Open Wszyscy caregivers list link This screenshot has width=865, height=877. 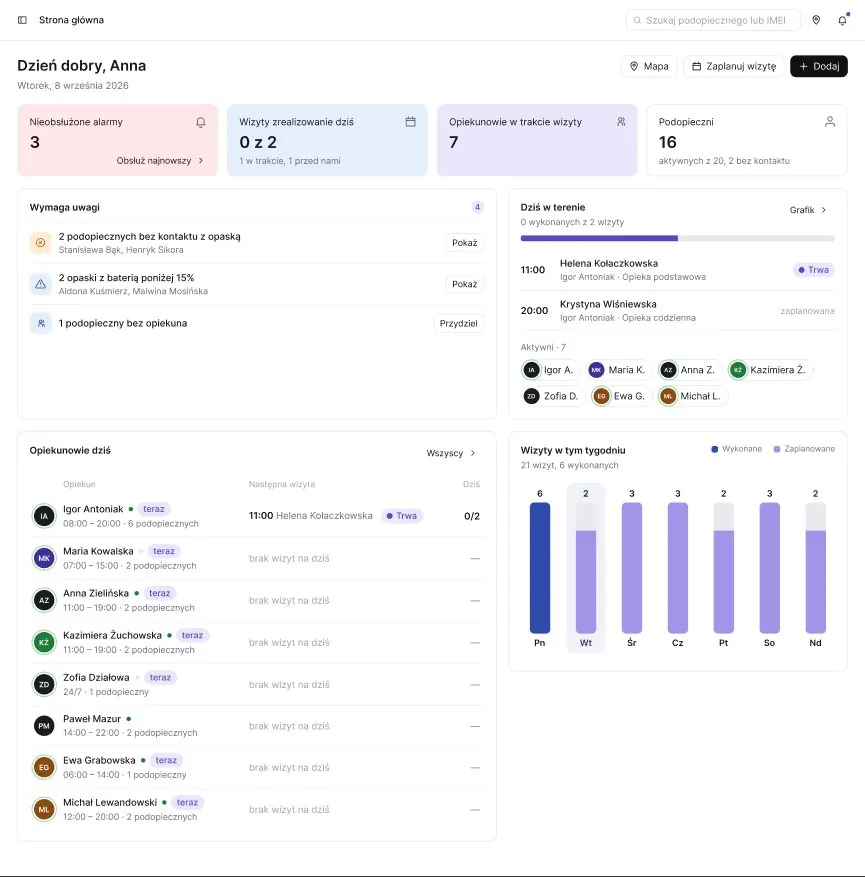coord(451,453)
